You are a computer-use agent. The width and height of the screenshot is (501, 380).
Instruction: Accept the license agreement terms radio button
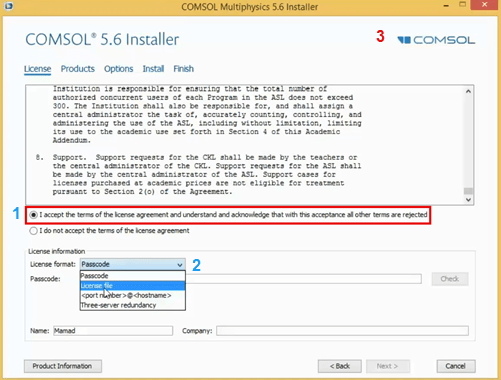(x=33, y=215)
